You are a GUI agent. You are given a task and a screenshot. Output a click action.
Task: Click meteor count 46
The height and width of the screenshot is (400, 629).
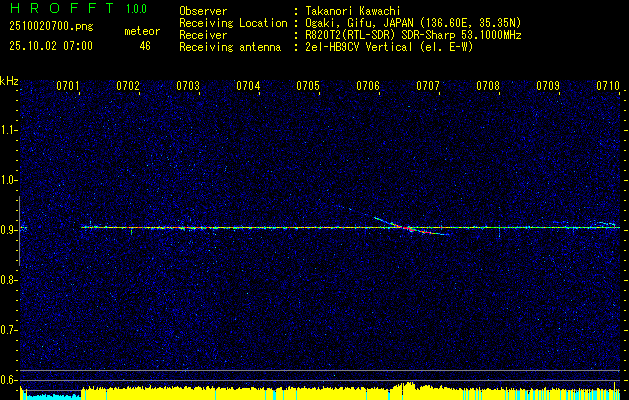[145, 46]
